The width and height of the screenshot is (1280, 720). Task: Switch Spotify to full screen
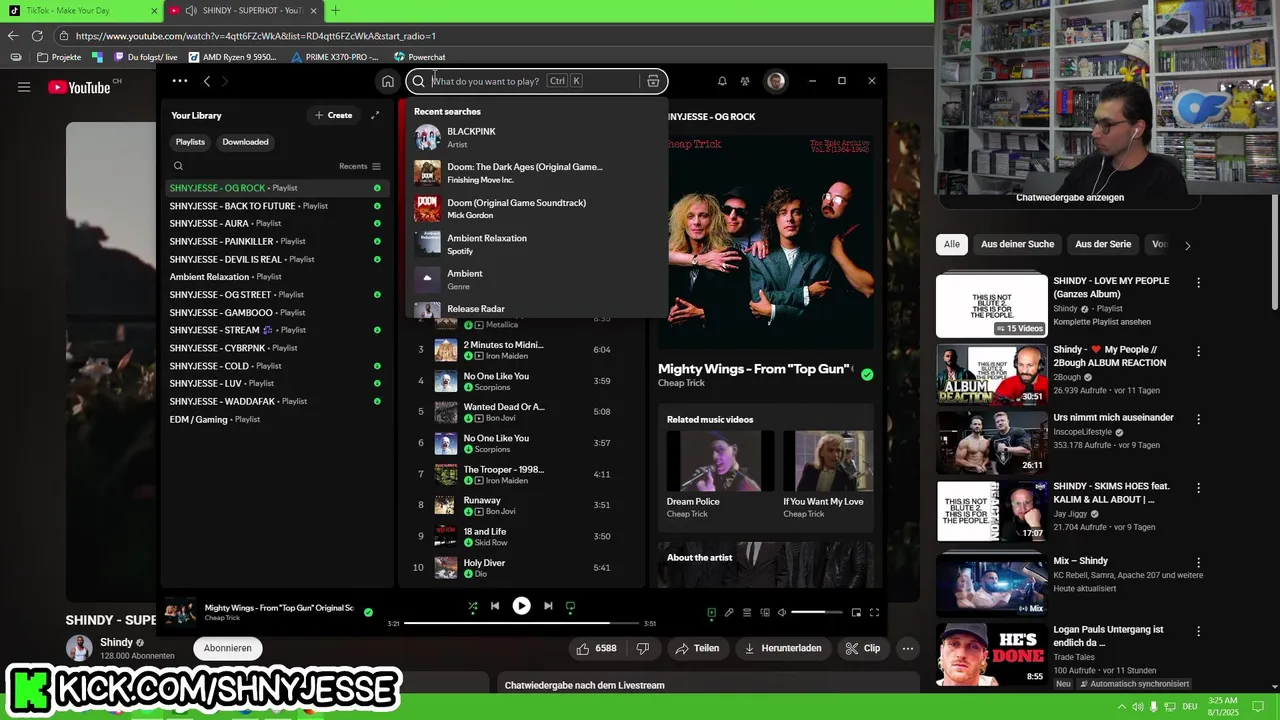[874, 613]
